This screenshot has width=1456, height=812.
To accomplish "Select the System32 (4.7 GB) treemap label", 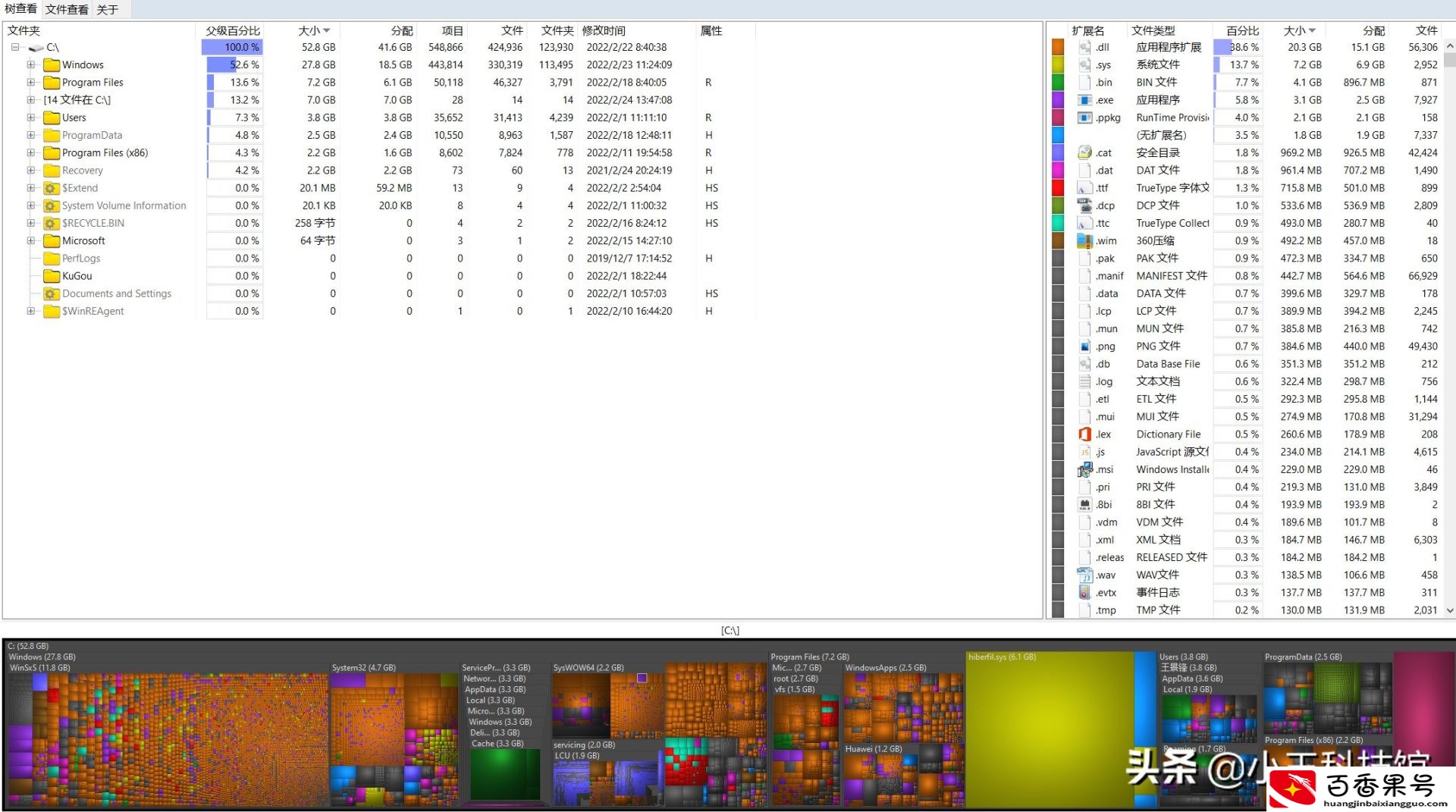I will tap(364, 668).
